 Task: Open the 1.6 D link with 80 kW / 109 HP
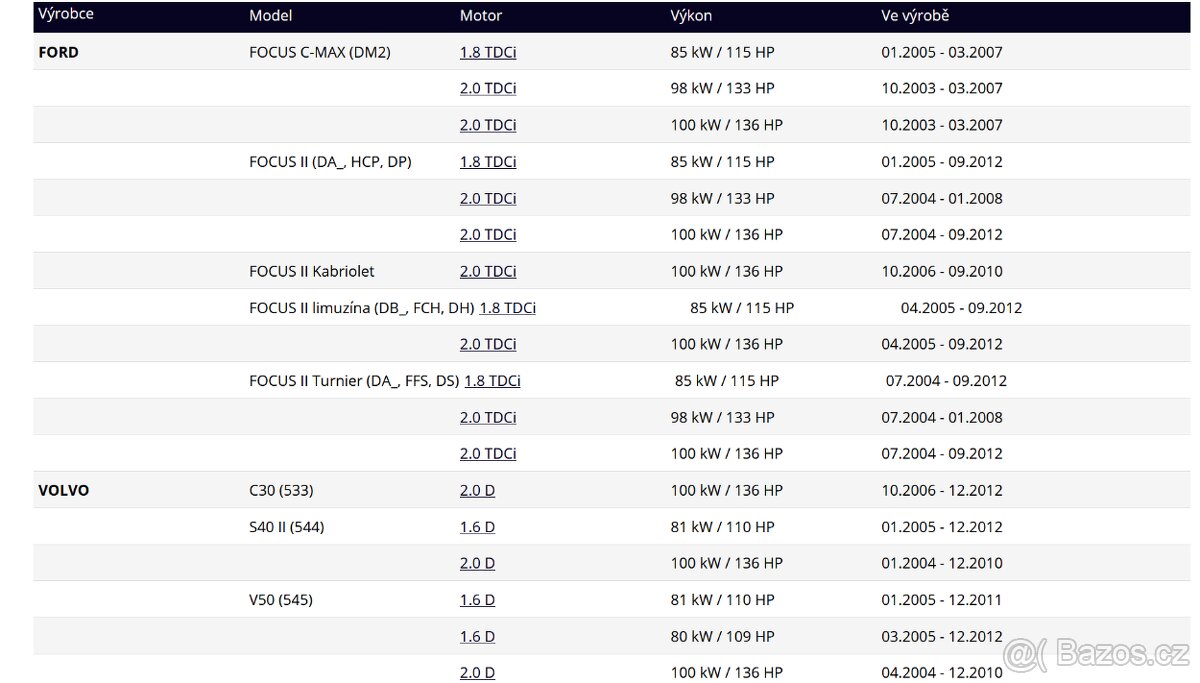[x=477, y=636]
